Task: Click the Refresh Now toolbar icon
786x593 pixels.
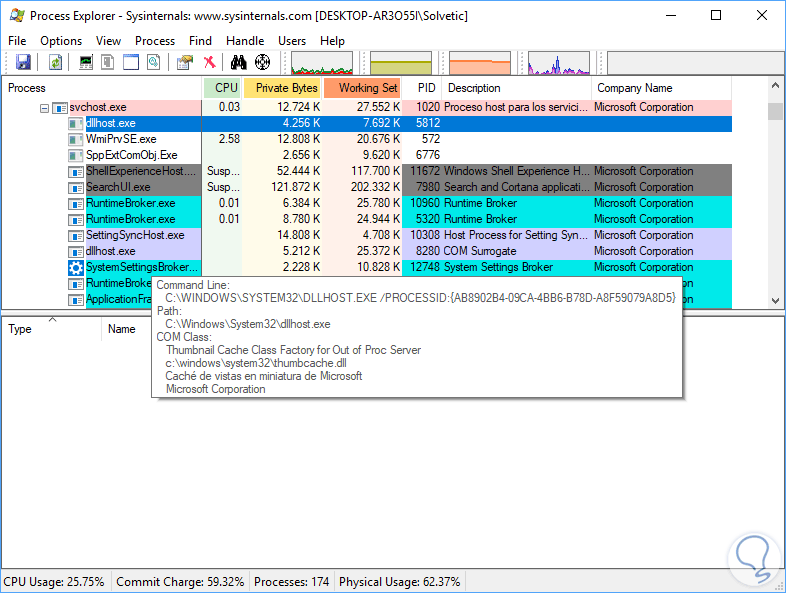Action: [x=56, y=63]
